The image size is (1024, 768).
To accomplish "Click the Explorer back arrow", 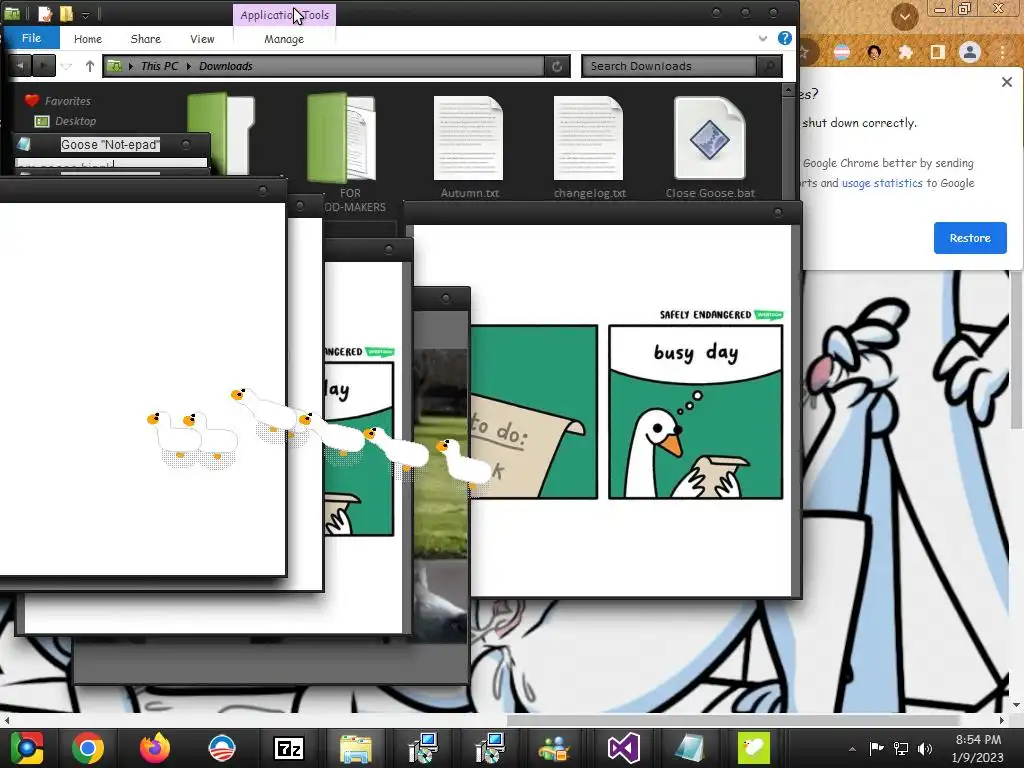I will [x=20, y=66].
